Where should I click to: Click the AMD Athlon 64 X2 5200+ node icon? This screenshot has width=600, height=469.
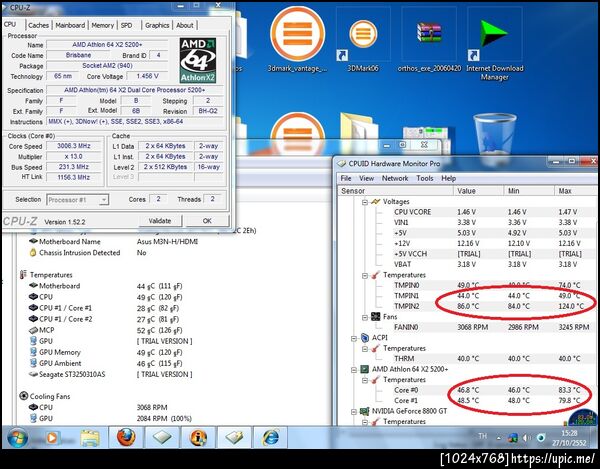(364, 369)
